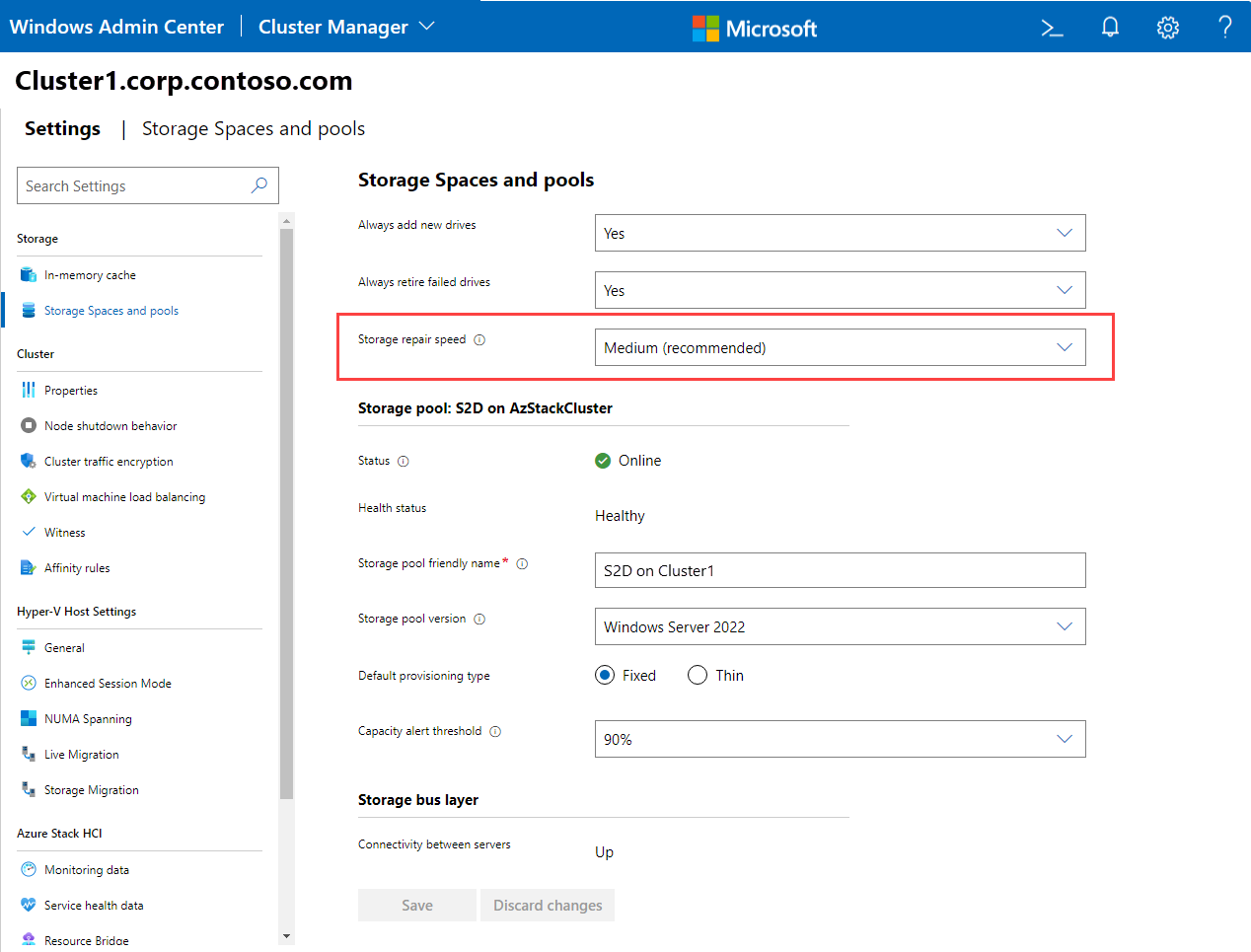Click the sidebar scroll down arrow
1251x952 pixels.
pos(286,936)
